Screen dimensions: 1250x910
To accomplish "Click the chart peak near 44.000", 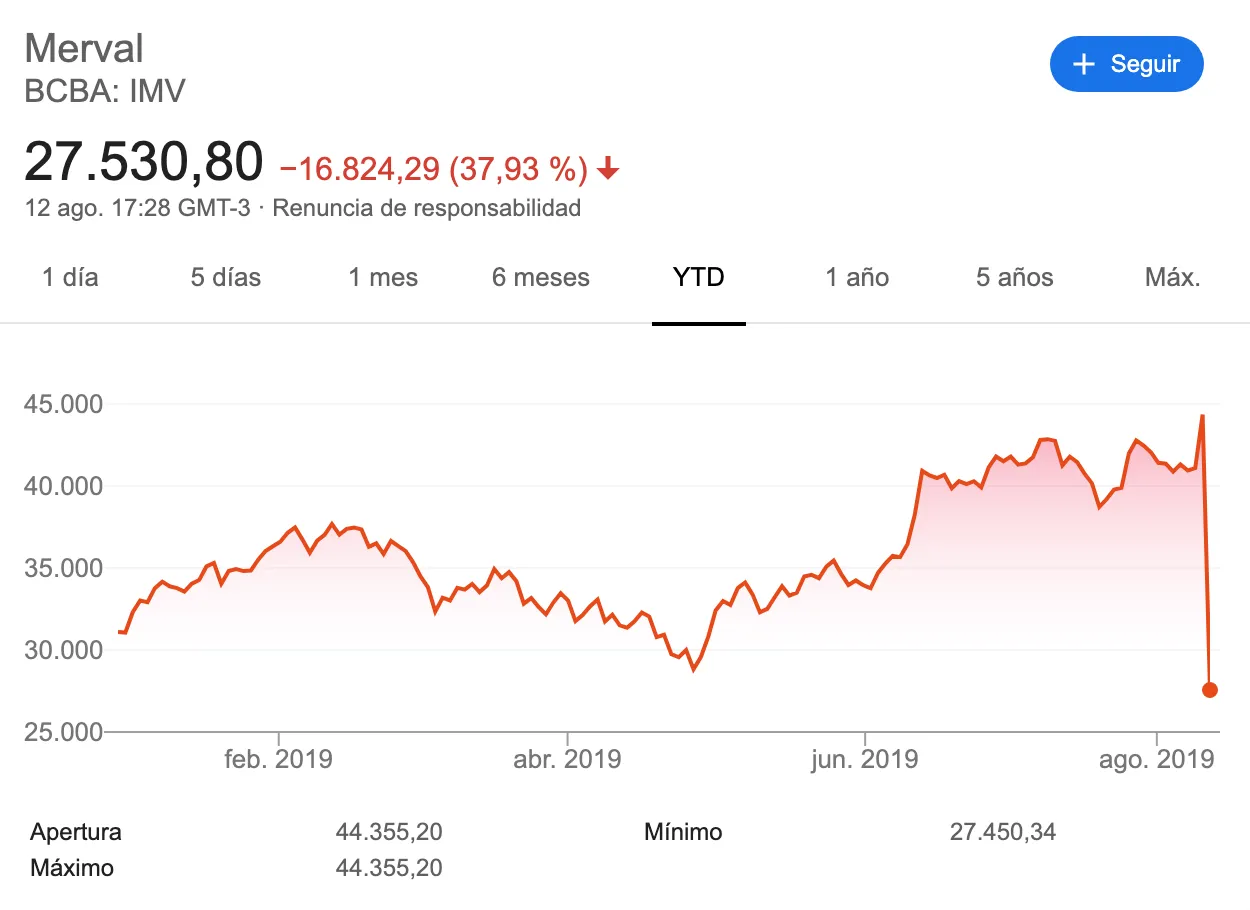I will (x=1202, y=416).
